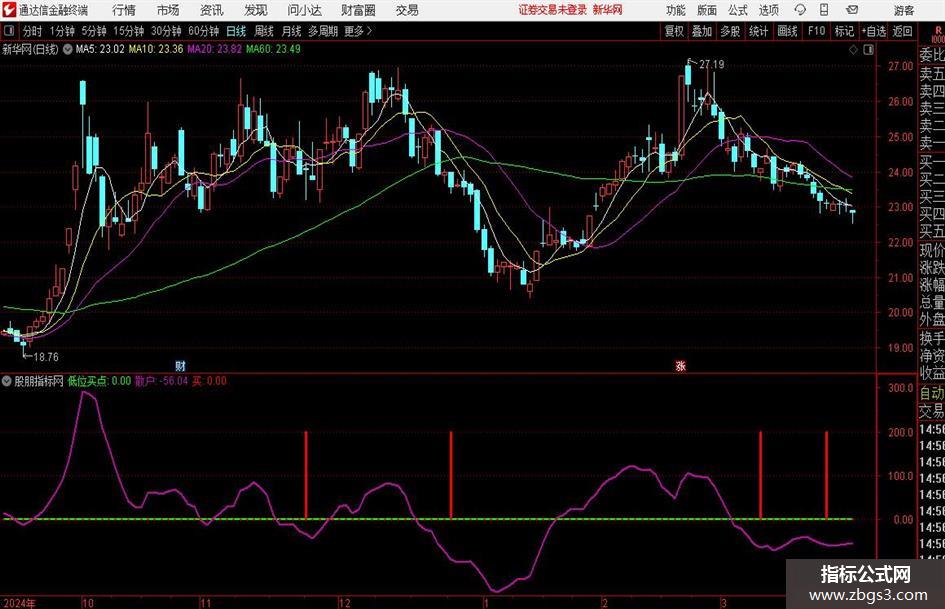Open the 公式 menu
The height and width of the screenshot is (609, 945).
pos(737,10)
